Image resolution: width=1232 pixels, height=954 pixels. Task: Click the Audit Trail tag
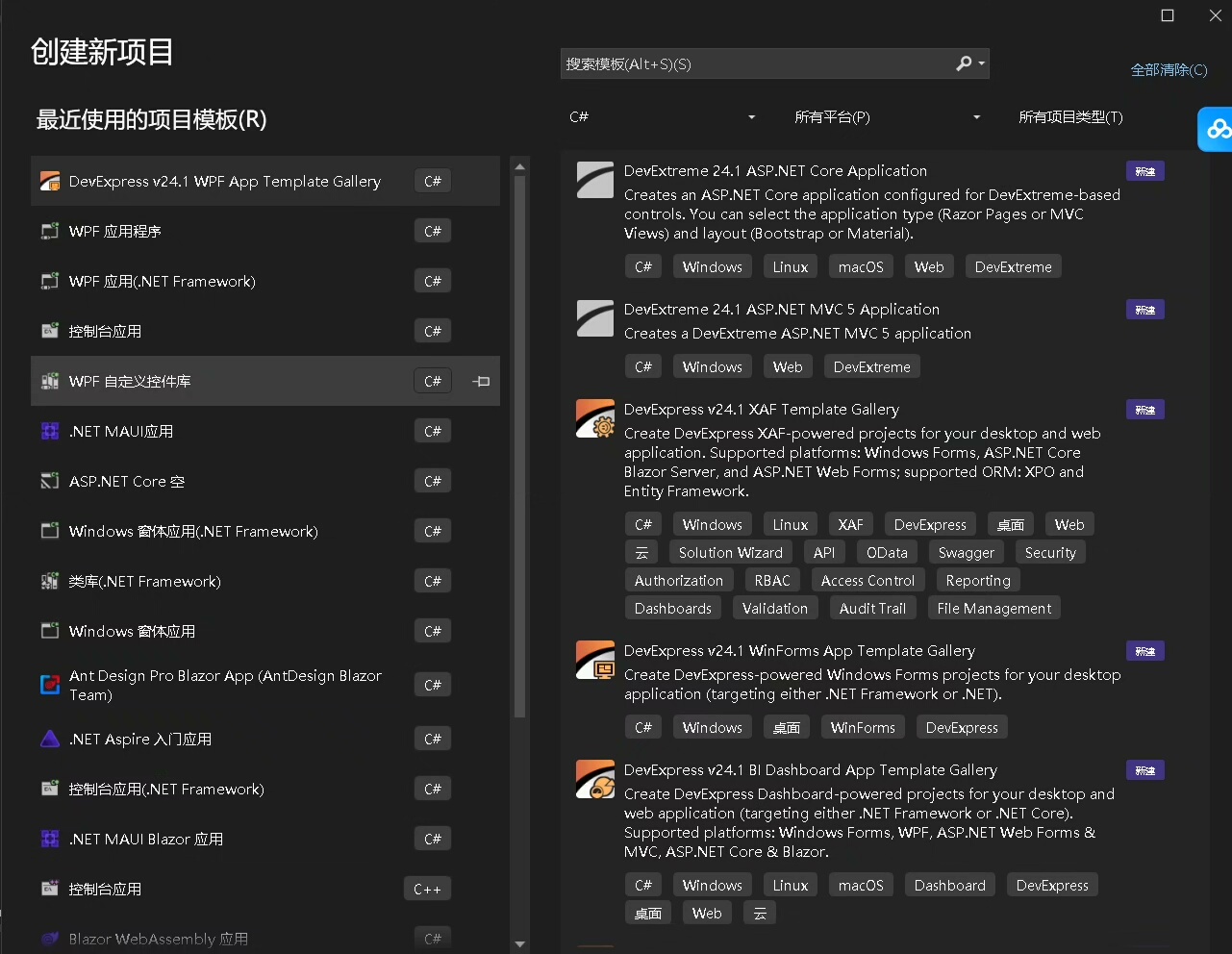point(872,609)
